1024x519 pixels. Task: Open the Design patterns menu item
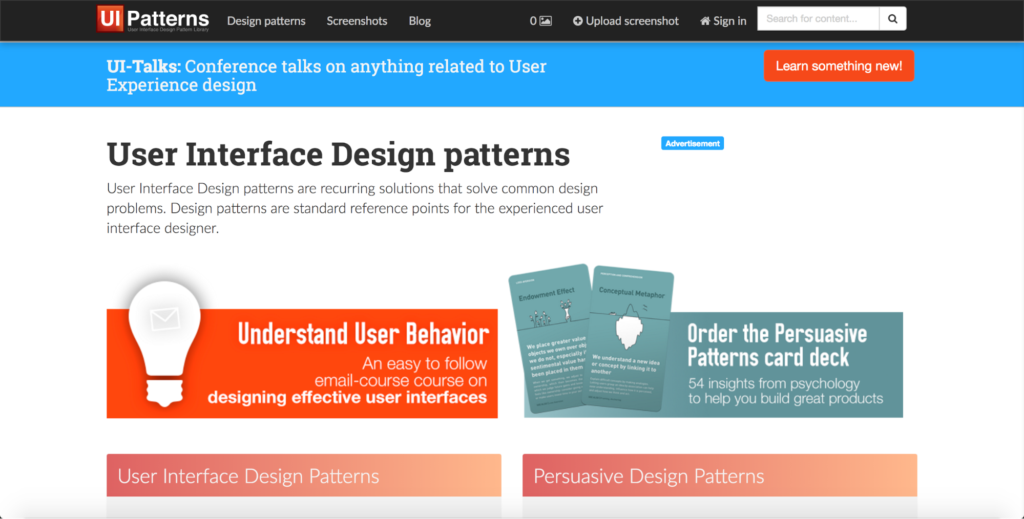click(x=266, y=21)
